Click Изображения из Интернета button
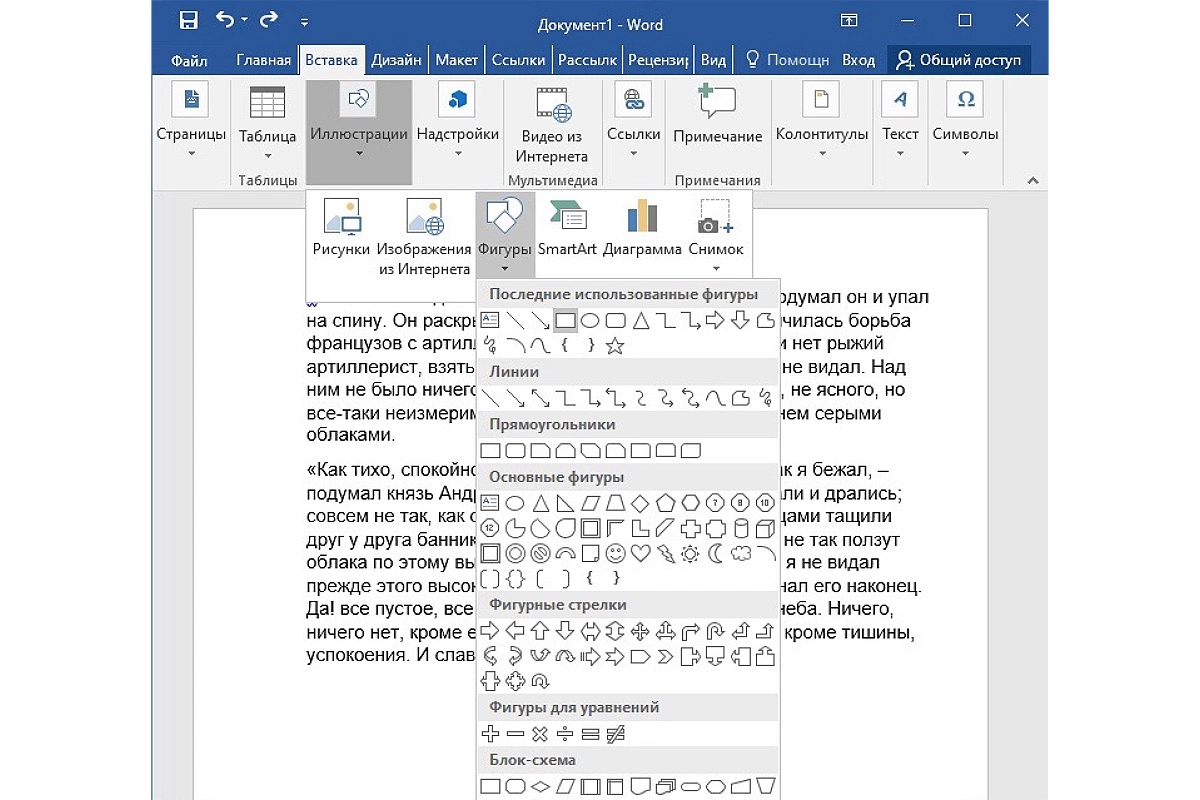 (x=424, y=238)
